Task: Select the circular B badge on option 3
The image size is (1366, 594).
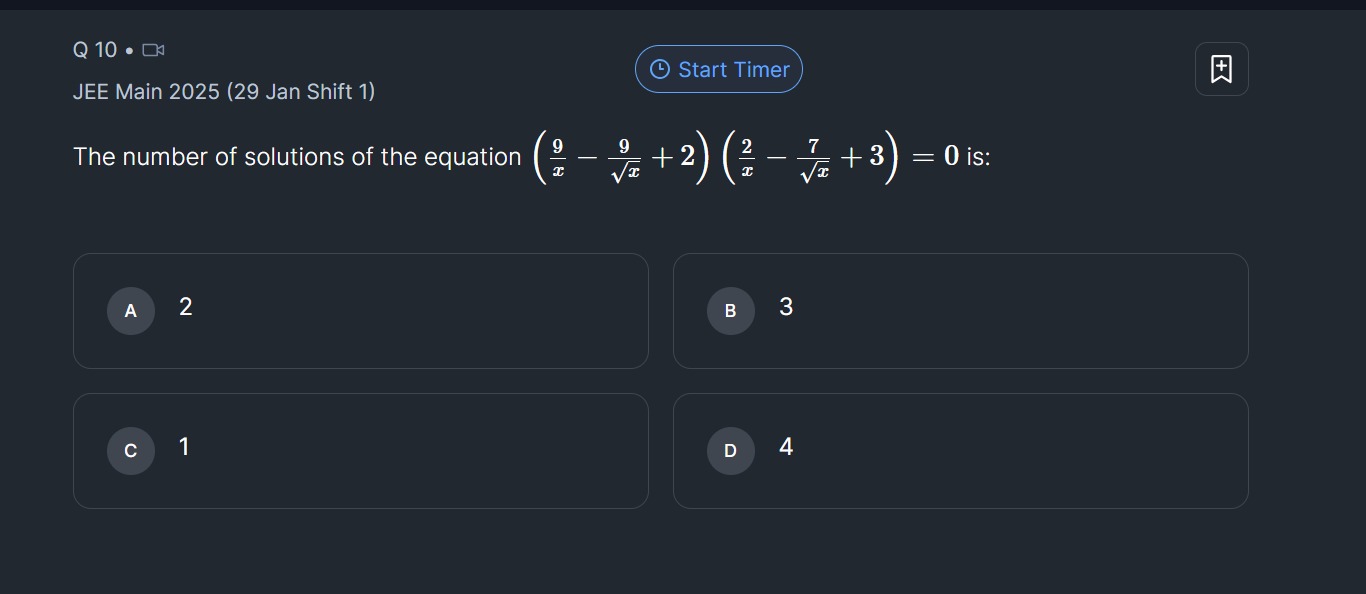Action: [x=730, y=311]
